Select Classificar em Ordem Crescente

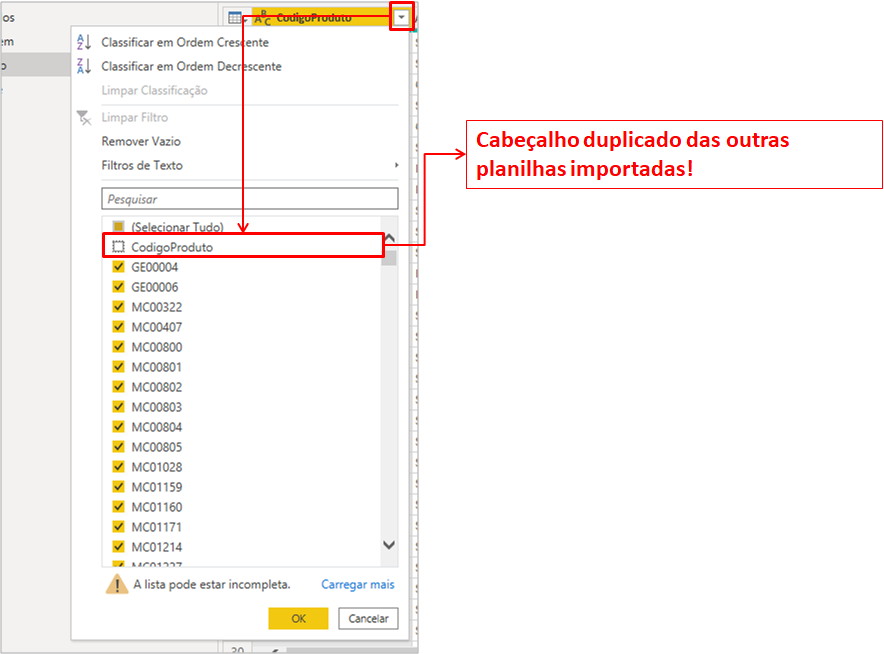(184, 42)
